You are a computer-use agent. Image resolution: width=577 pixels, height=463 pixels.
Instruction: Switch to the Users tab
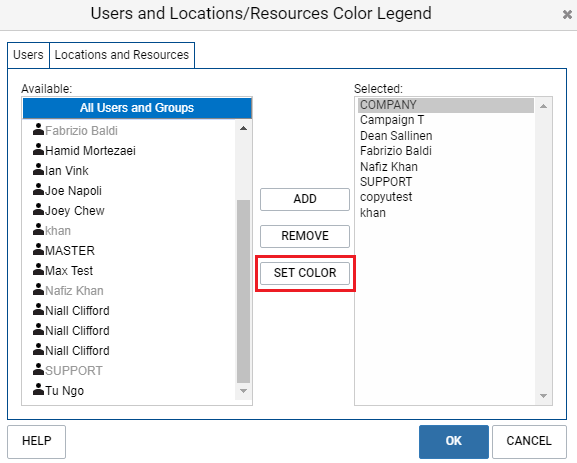[x=28, y=55]
